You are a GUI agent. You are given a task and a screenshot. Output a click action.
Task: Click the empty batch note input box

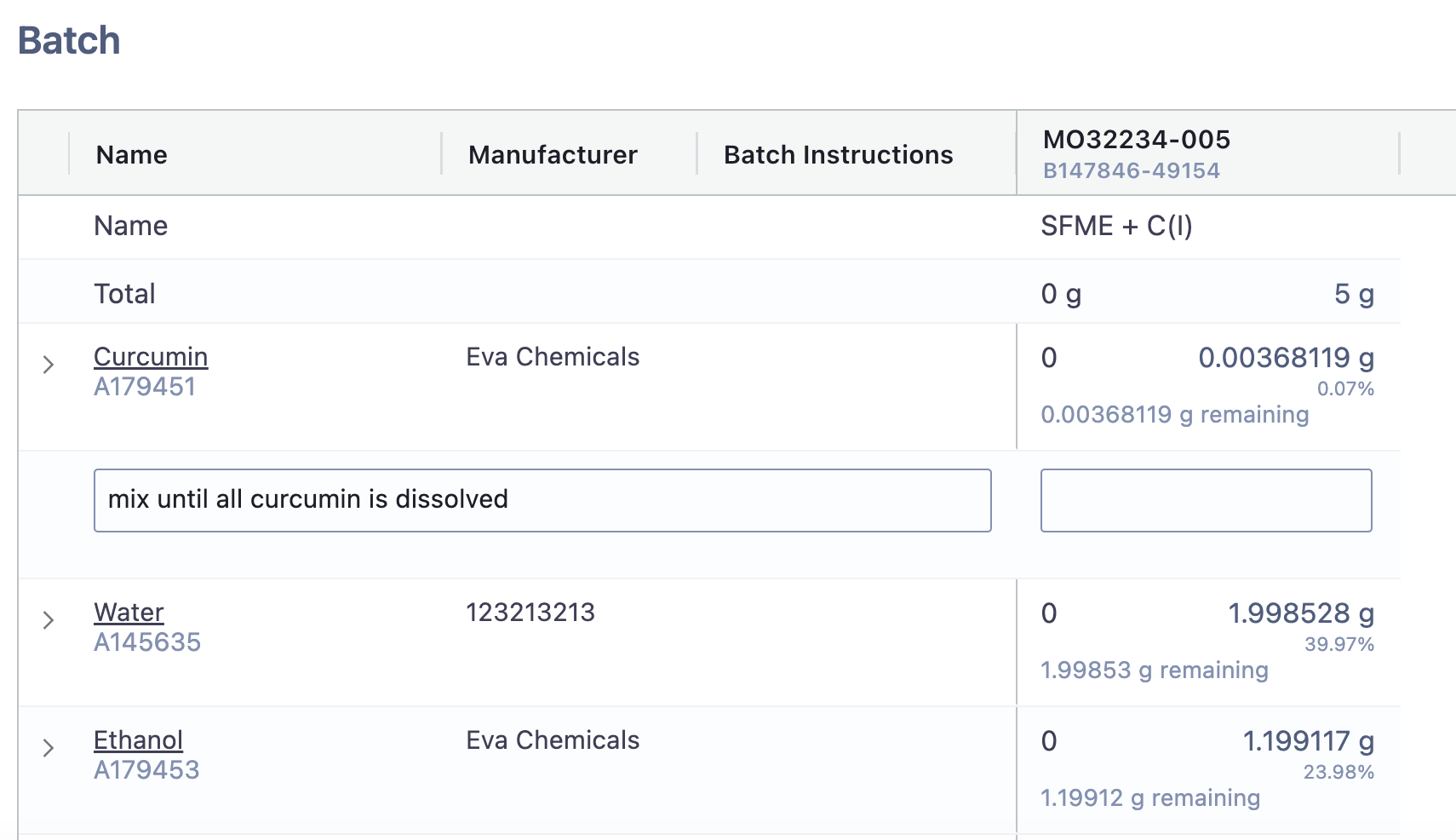pos(1206,500)
